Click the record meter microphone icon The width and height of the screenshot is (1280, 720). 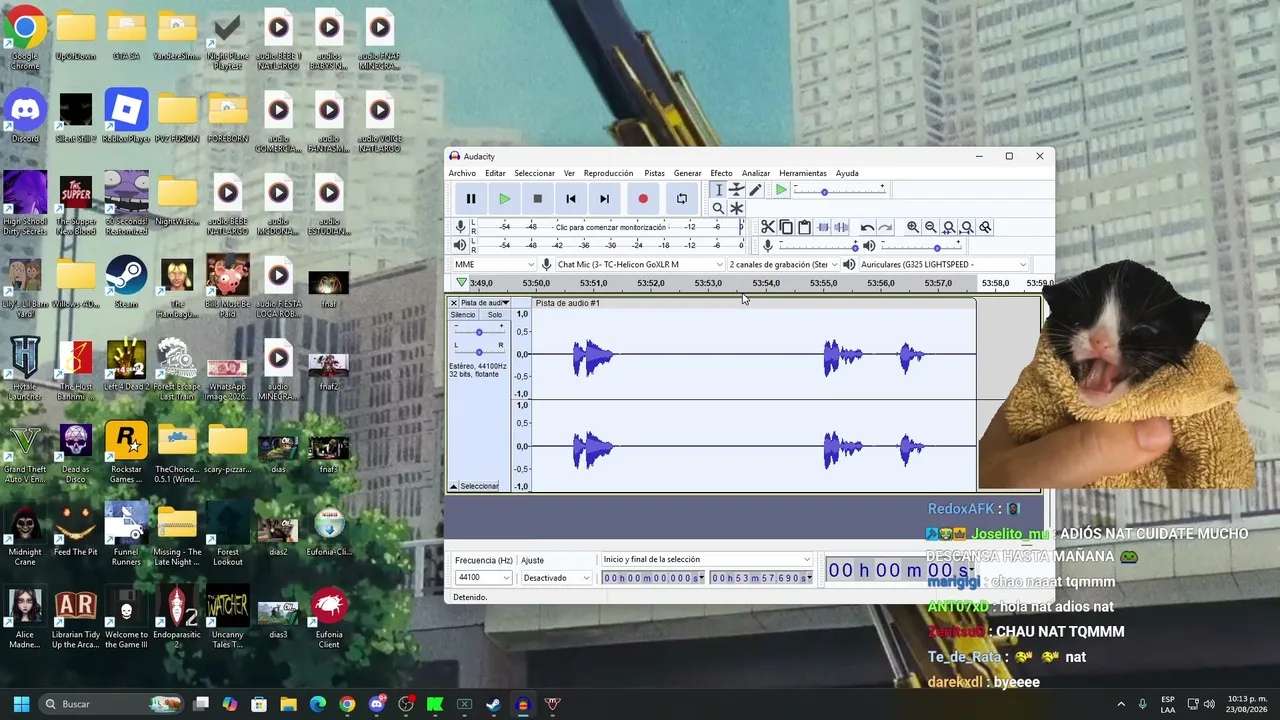tap(461, 227)
